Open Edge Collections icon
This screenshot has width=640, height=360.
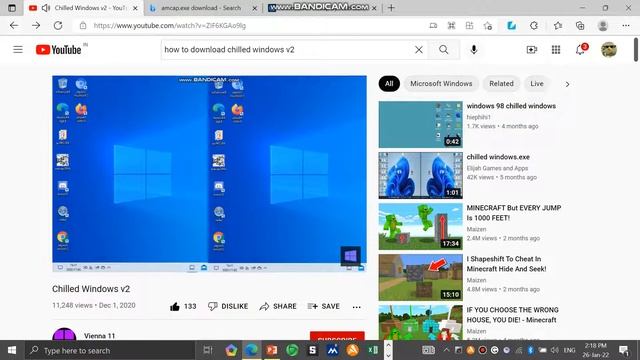coord(580,26)
